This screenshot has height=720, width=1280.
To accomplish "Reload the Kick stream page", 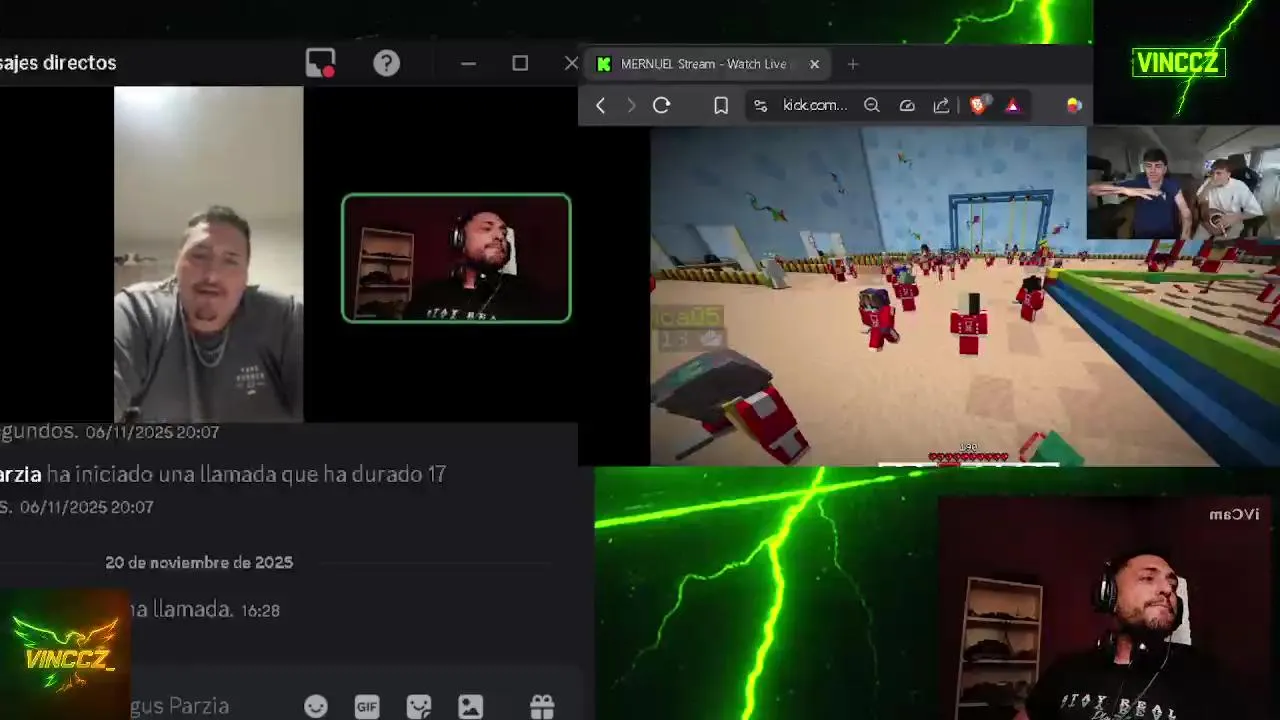I will [x=661, y=105].
